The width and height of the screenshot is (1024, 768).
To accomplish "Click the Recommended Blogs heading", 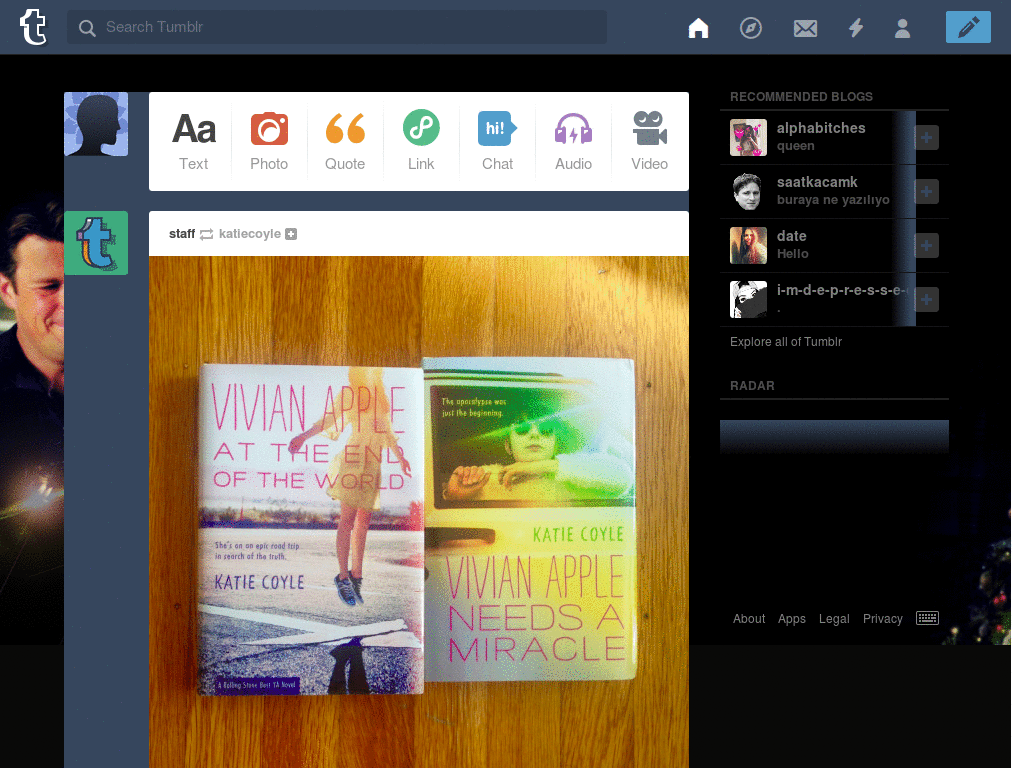I will [801, 97].
